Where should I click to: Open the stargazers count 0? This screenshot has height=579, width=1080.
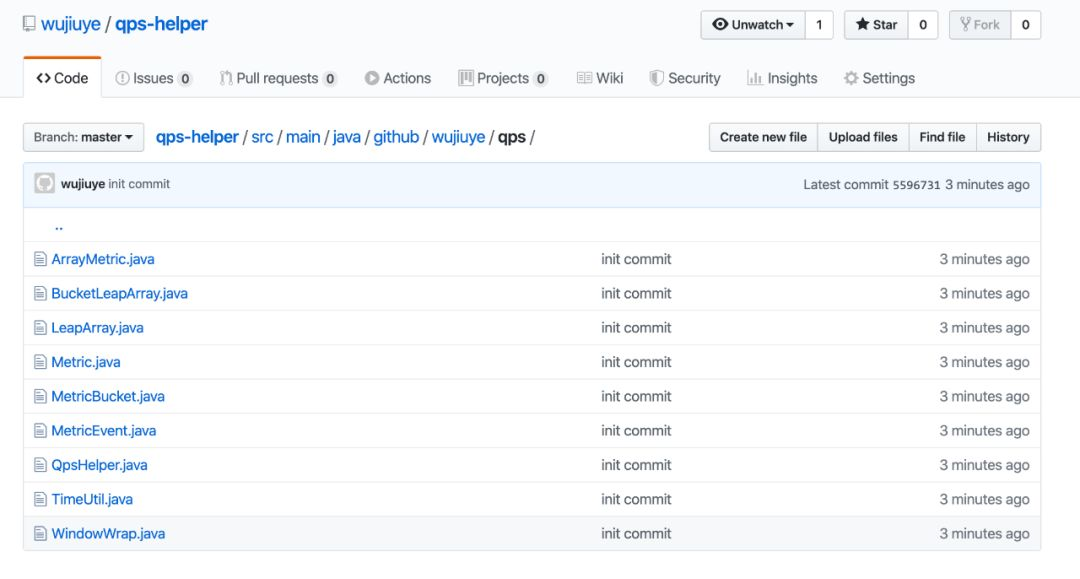coord(923,25)
